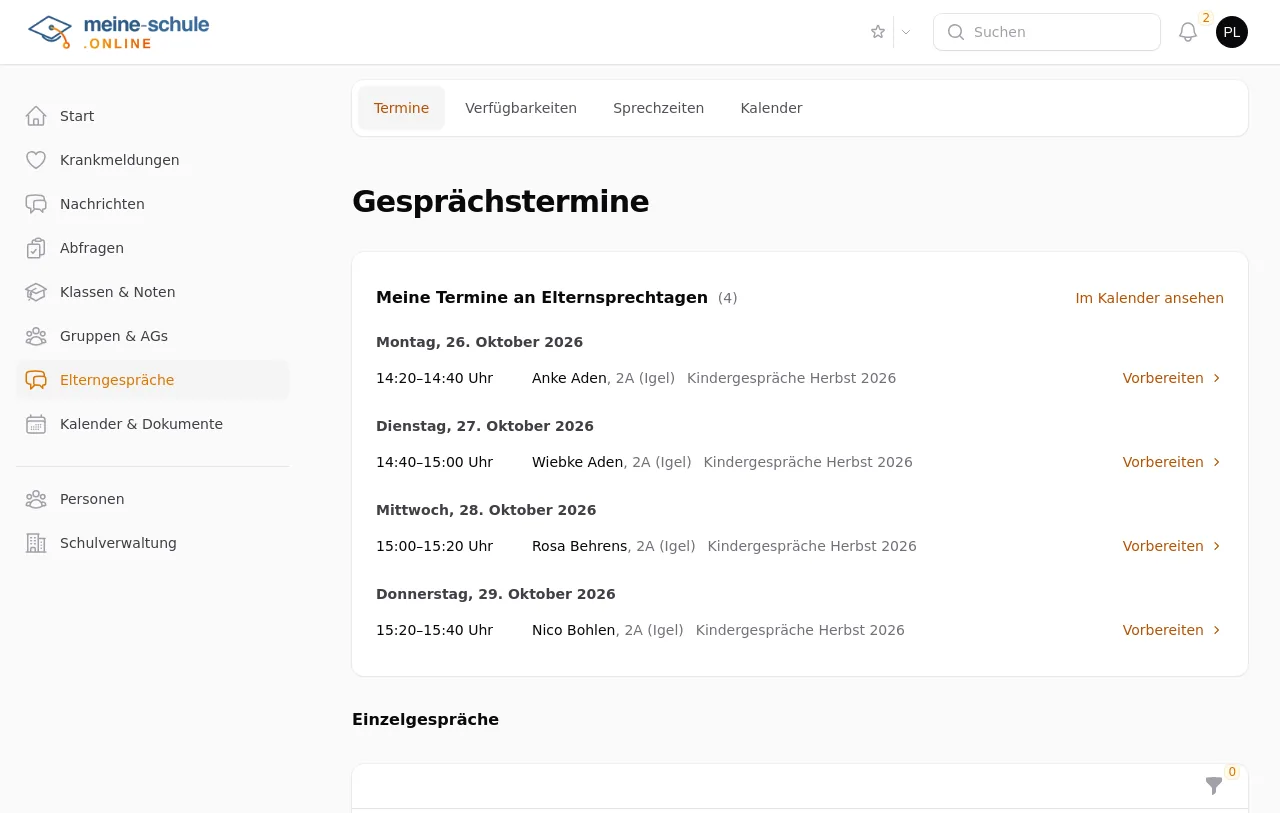Open the PL user avatar menu
Viewport: 1280px width, 813px height.
click(1232, 32)
